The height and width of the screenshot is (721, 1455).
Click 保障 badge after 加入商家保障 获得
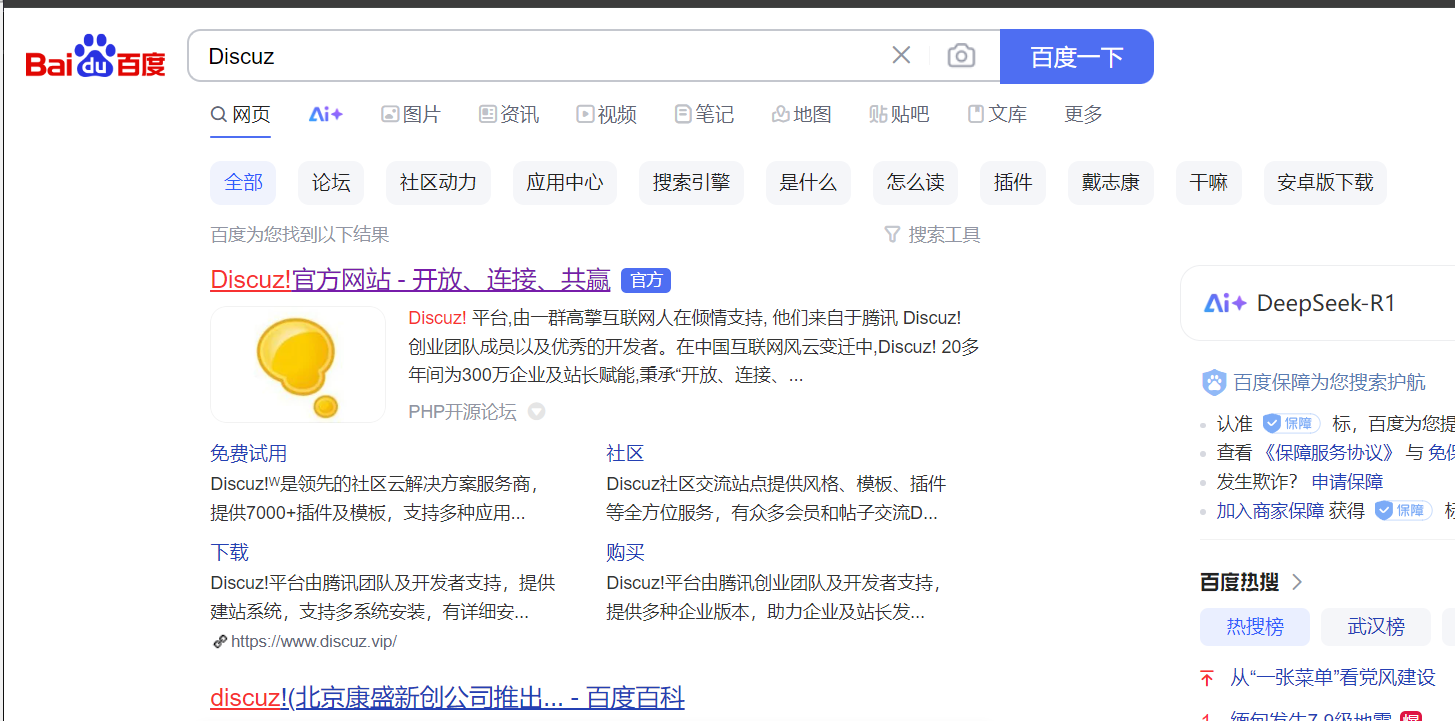click(x=1403, y=511)
